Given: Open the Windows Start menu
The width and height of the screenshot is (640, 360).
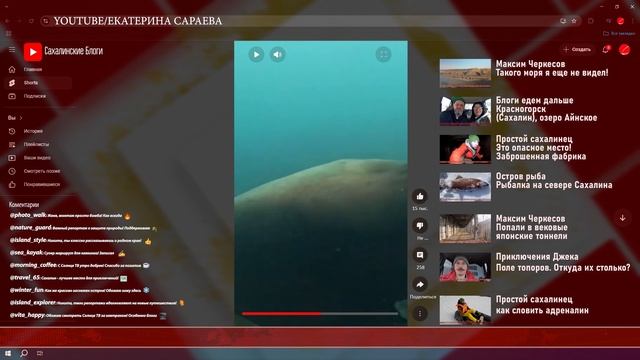Looking at the screenshot, I should point(8,353).
